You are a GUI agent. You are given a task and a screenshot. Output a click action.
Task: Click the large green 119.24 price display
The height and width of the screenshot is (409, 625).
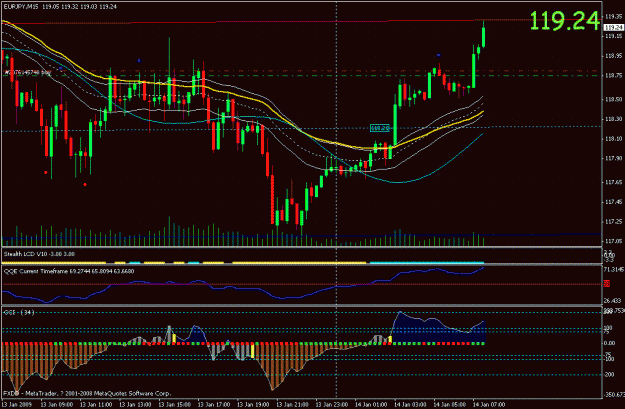click(565, 21)
